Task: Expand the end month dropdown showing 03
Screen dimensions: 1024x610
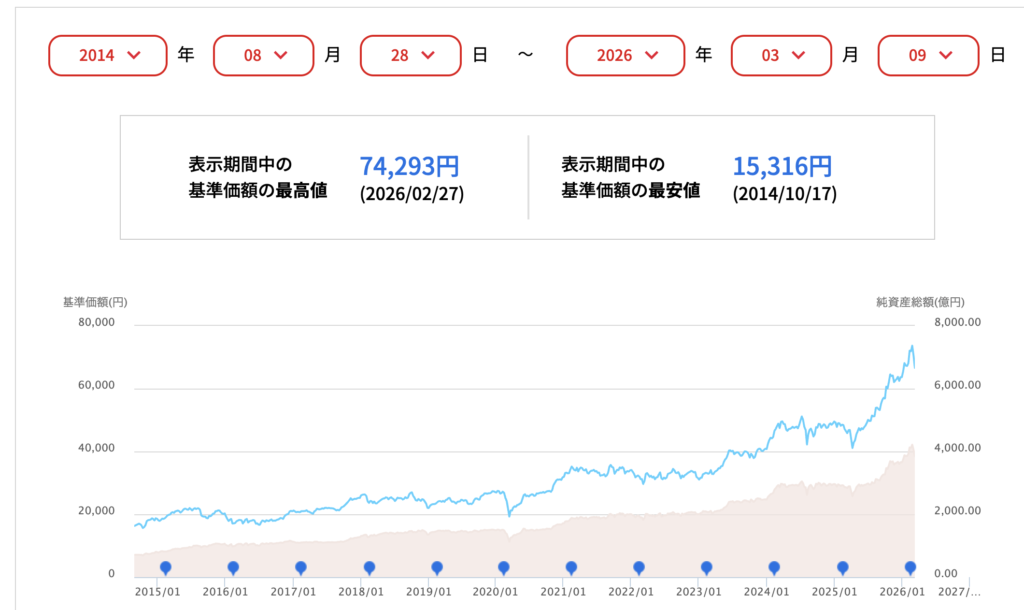Action: [x=781, y=56]
